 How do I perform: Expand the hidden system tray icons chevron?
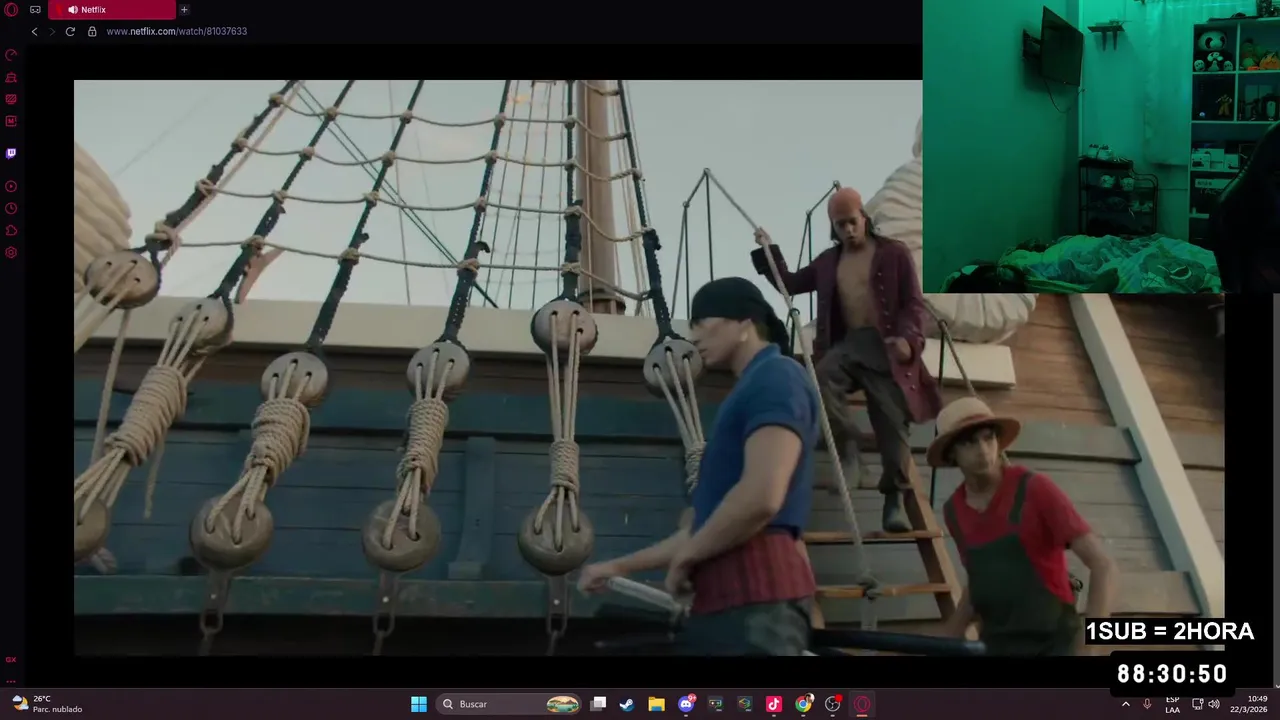pos(1126,704)
